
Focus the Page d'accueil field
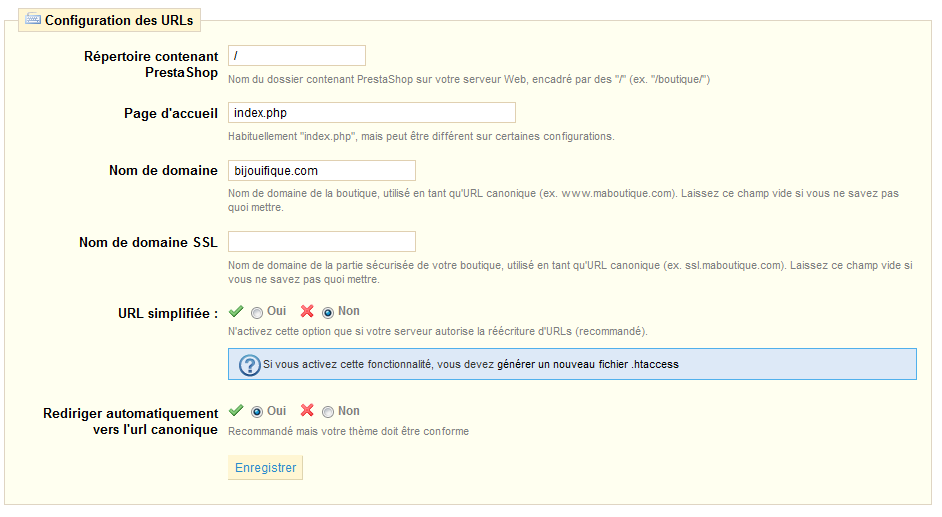[x=372, y=113]
